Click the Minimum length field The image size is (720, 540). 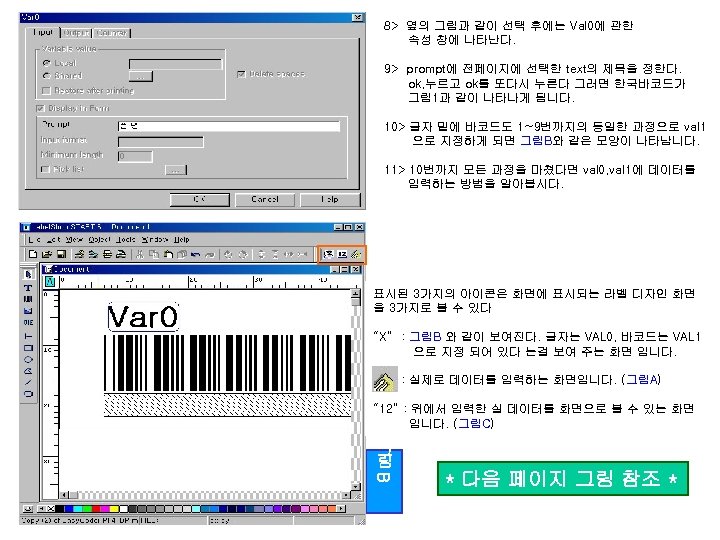135,156
